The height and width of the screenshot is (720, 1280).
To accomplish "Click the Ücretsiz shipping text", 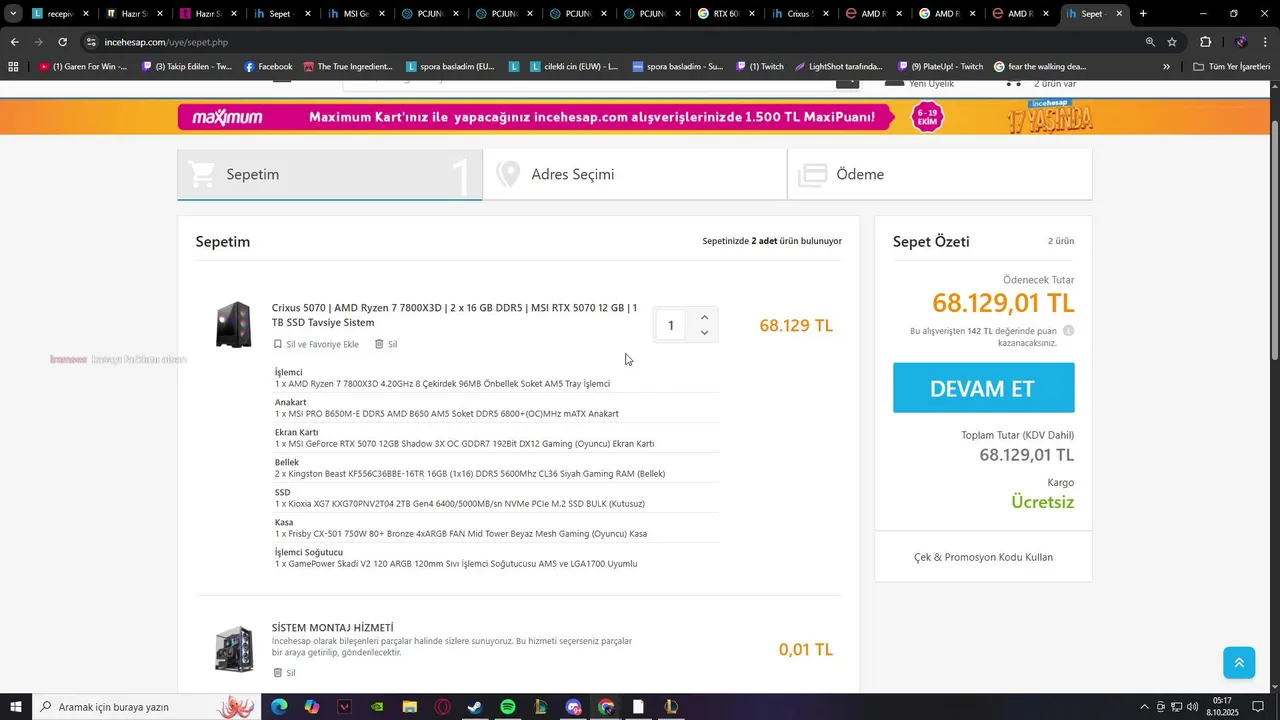I will click(1043, 502).
